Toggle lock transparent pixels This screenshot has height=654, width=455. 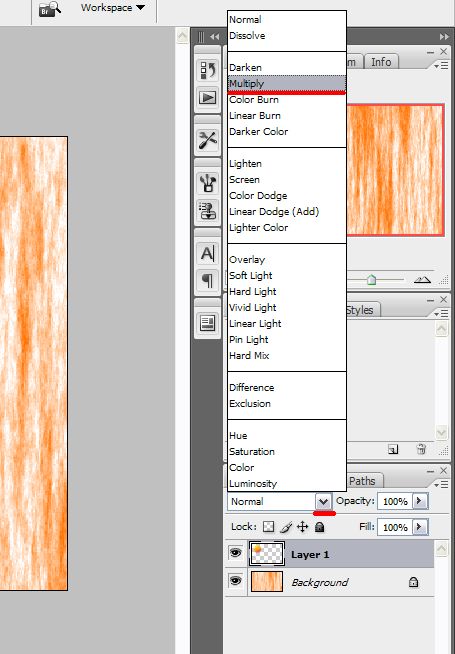pyautogui.click(x=269, y=527)
